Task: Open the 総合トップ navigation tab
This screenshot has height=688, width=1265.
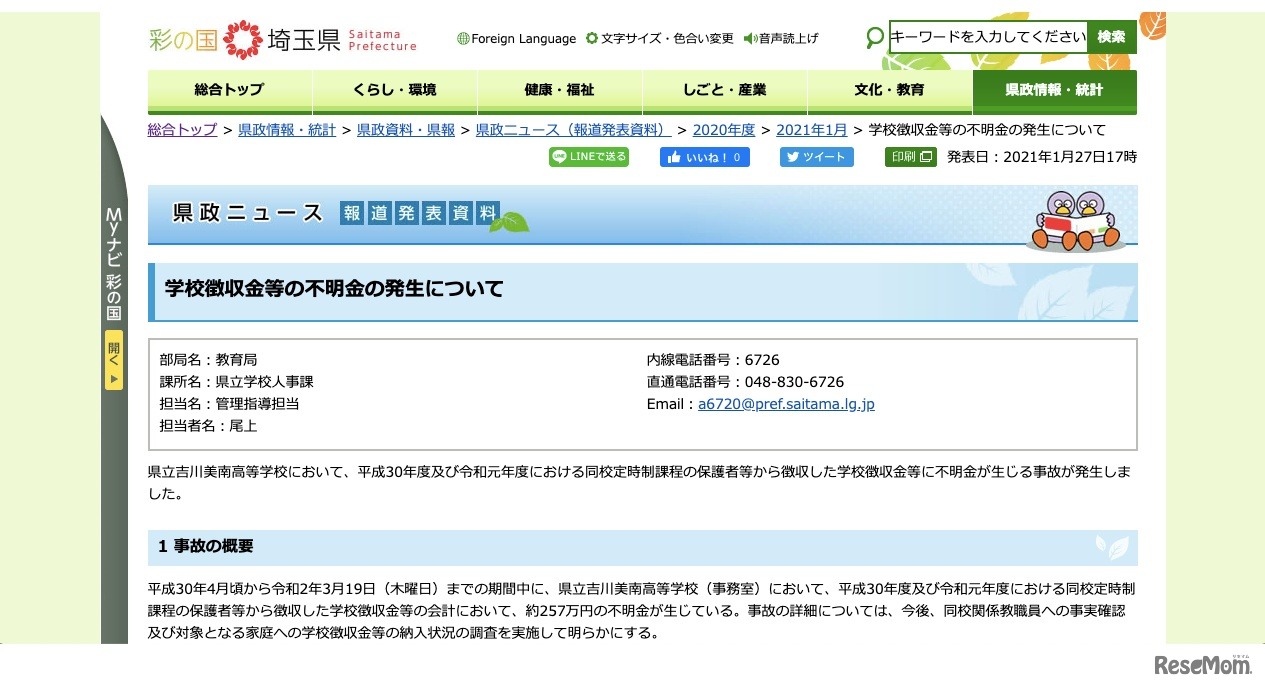Action: [x=230, y=90]
